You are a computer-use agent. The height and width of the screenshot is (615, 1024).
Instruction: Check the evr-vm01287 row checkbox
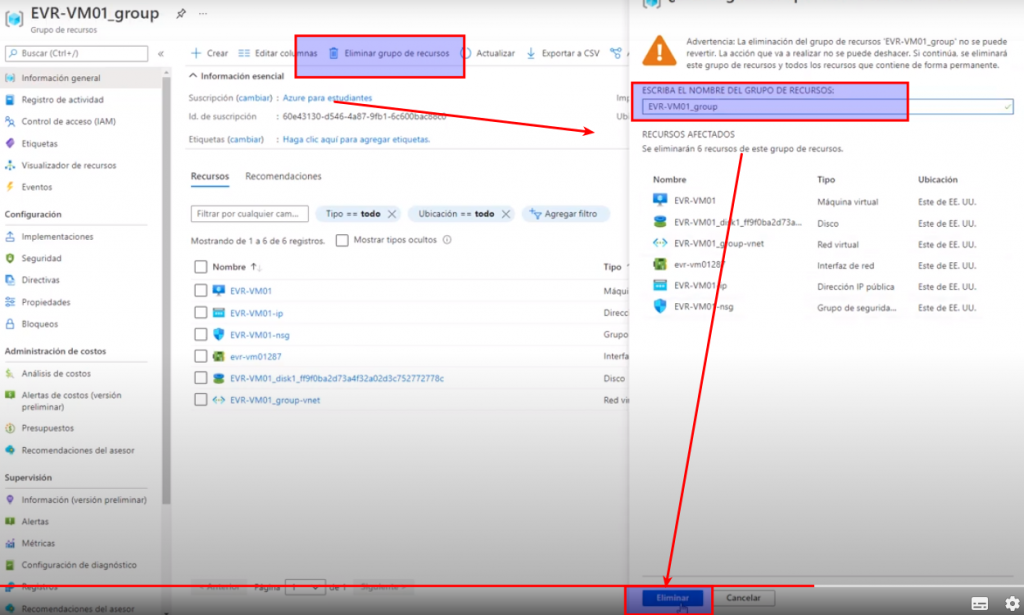point(200,356)
